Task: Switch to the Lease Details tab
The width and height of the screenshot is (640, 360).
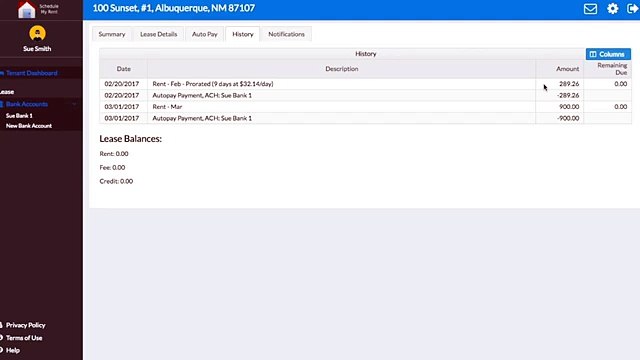Action: (158, 34)
